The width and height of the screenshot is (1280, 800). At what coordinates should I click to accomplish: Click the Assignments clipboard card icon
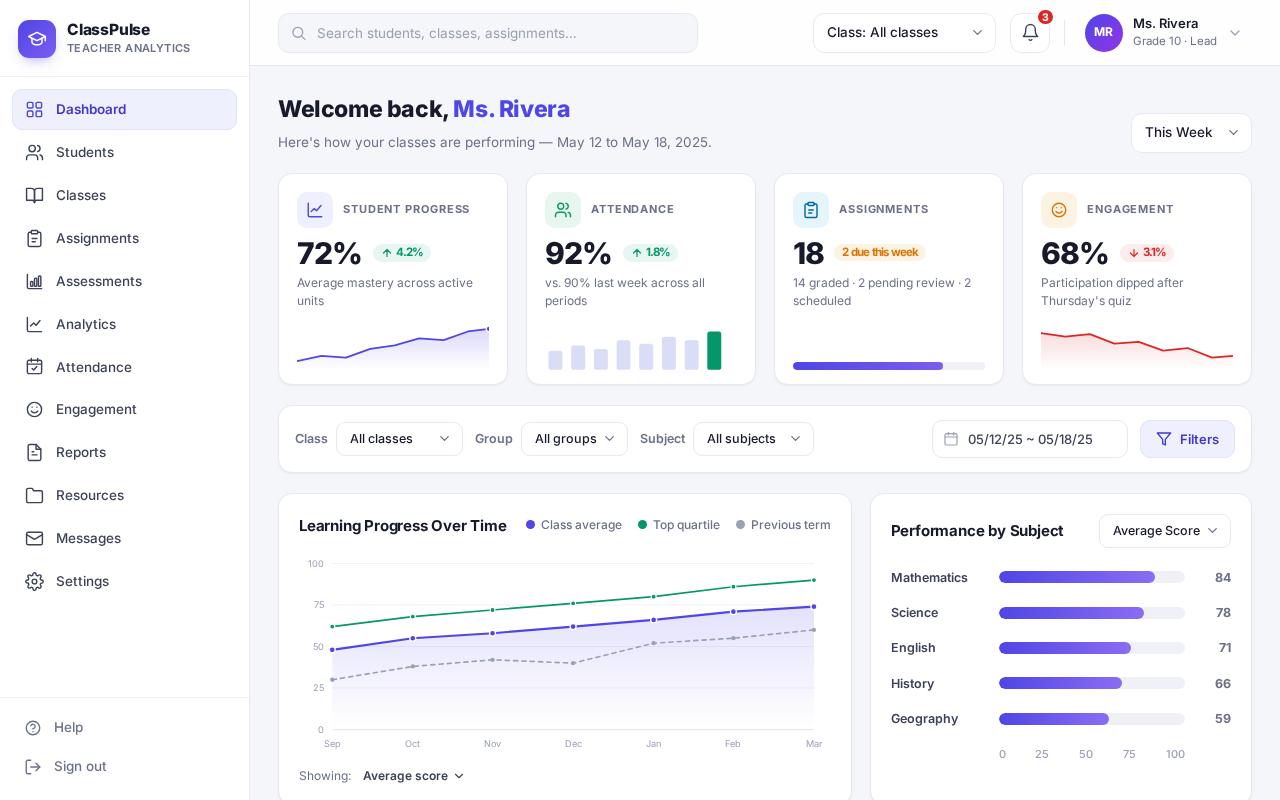pos(811,210)
